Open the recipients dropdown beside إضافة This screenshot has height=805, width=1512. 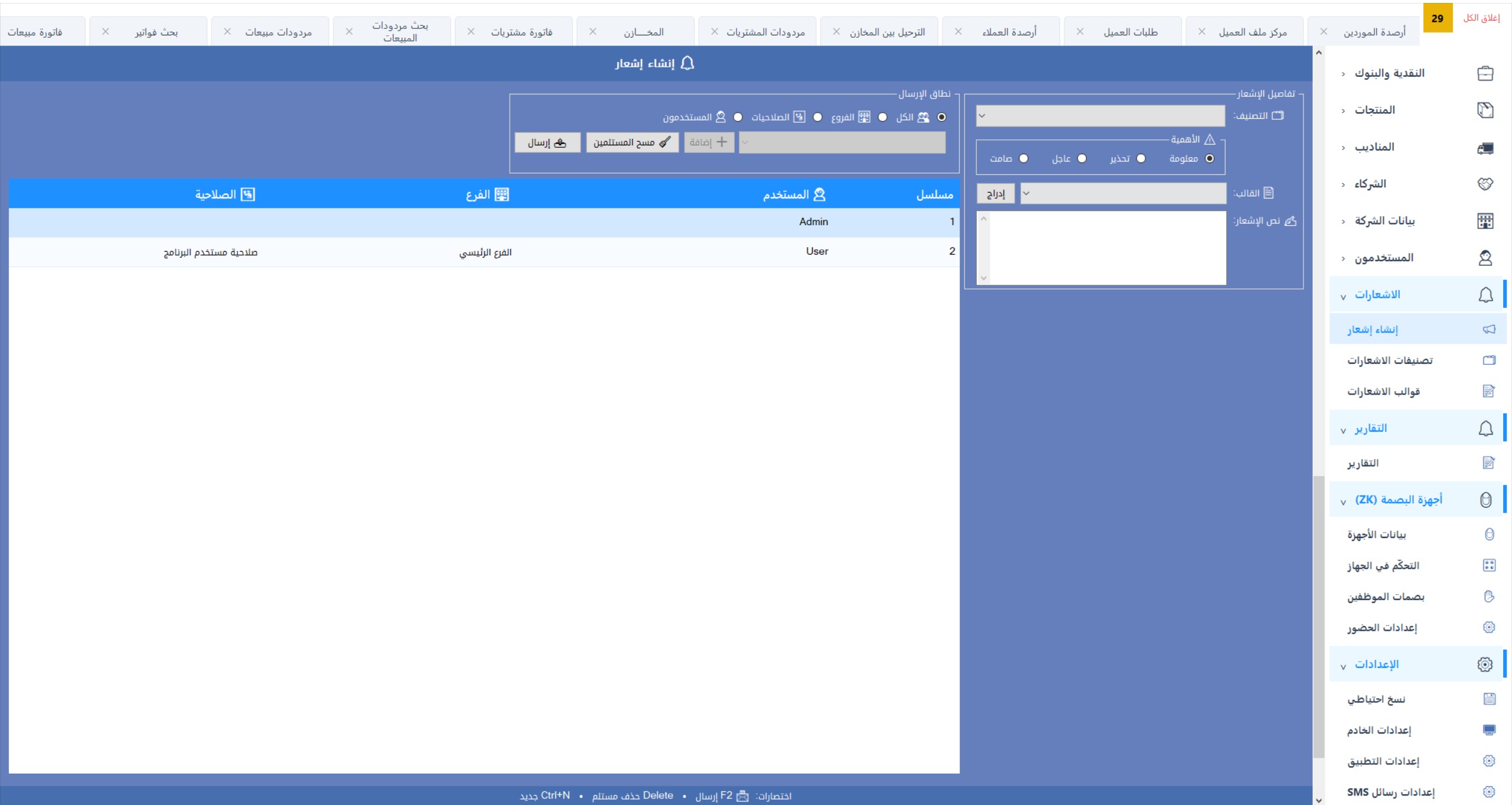tap(842, 142)
